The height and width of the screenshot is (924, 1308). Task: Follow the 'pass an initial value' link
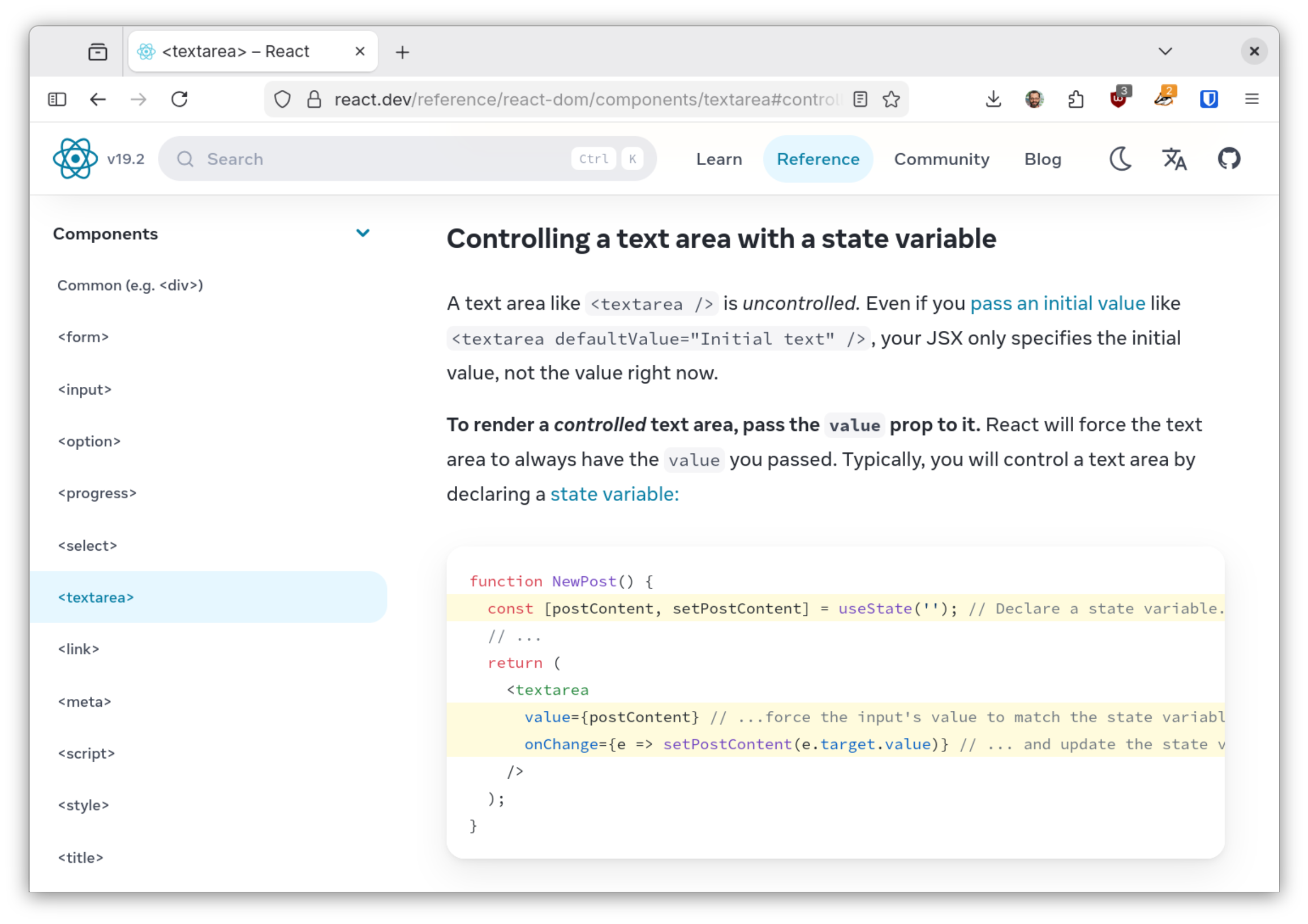pos(1057,304)
